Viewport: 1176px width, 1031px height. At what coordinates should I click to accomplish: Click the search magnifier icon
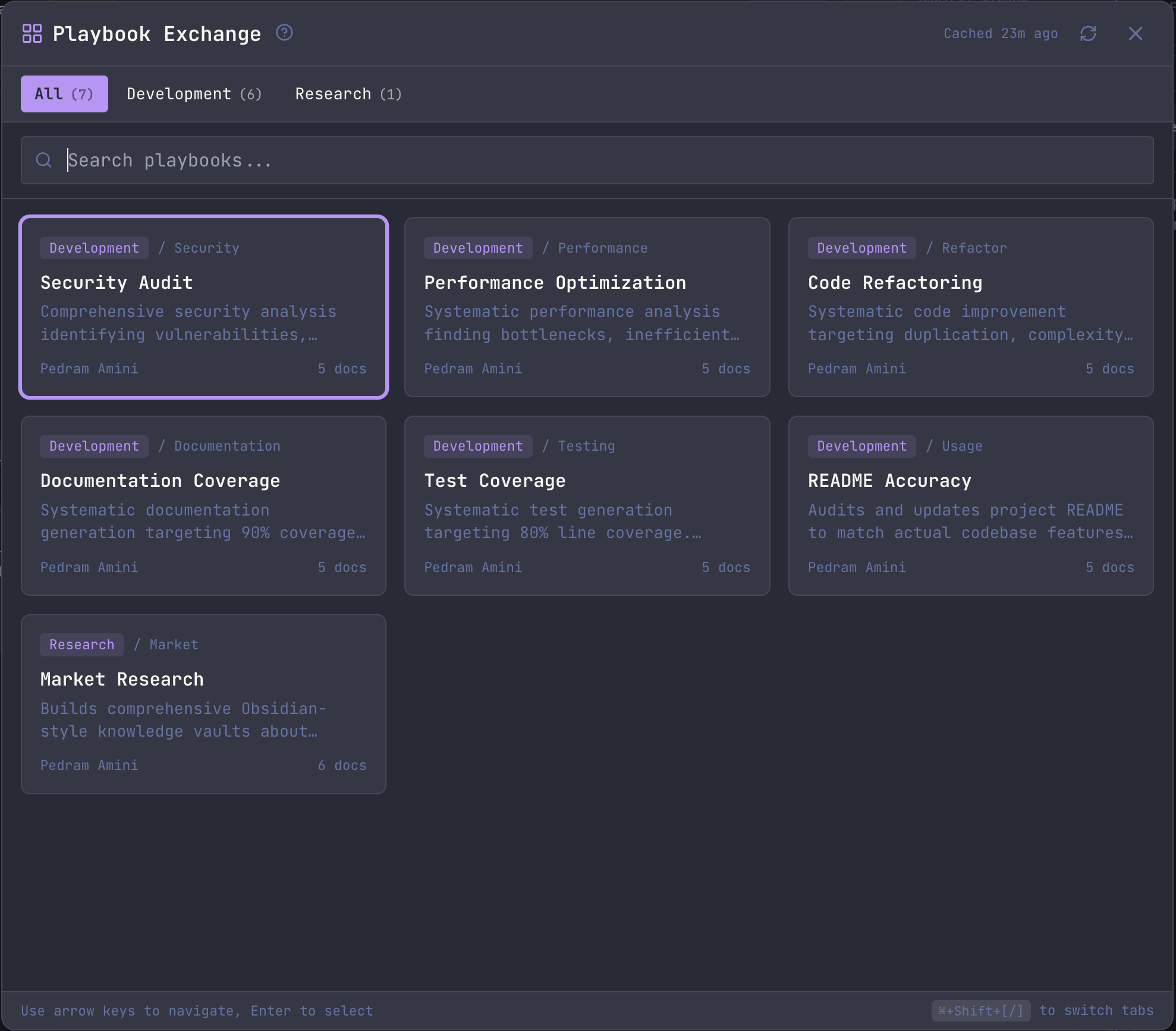tap(43, 160)
